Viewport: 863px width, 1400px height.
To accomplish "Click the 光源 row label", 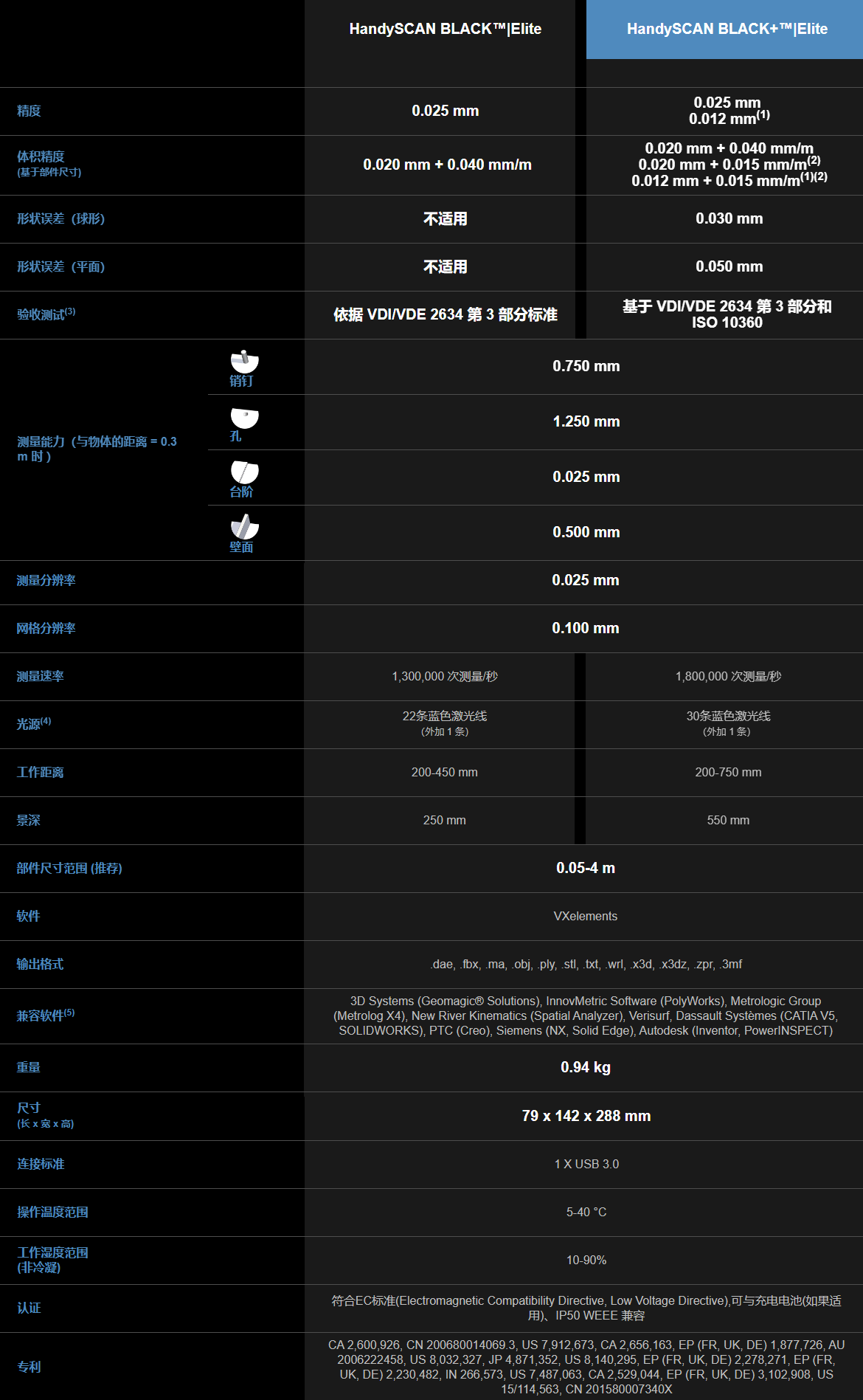I will point(34,723).
